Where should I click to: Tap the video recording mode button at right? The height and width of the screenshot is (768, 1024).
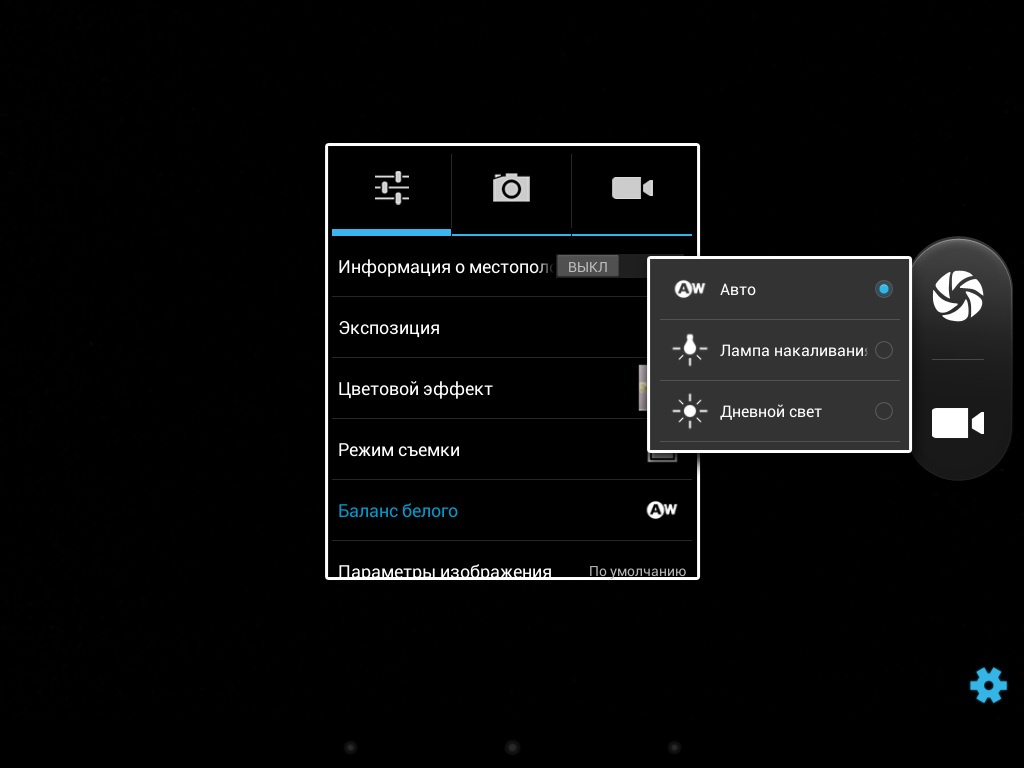[958, 423]
